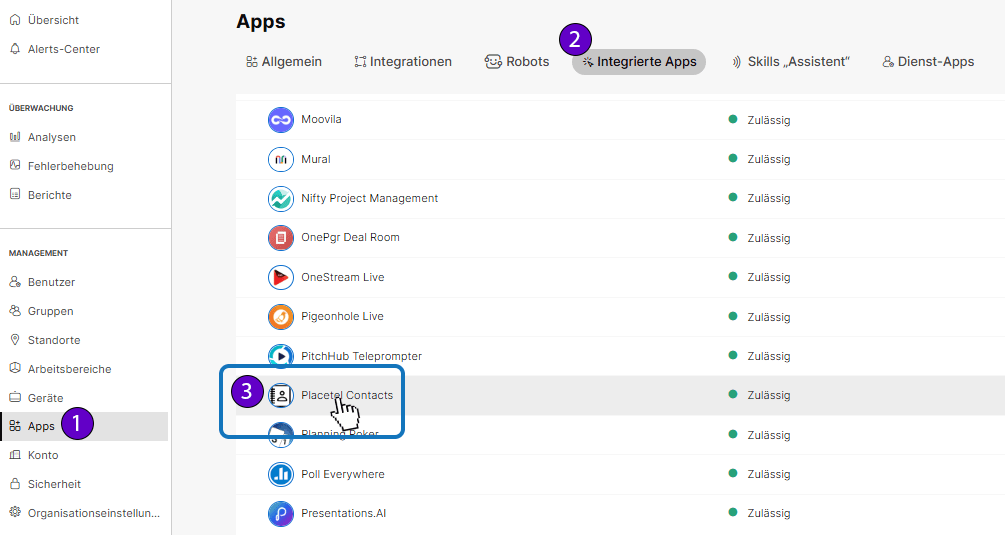
Task: Select OneStream Live name
Action: point(342,277)
